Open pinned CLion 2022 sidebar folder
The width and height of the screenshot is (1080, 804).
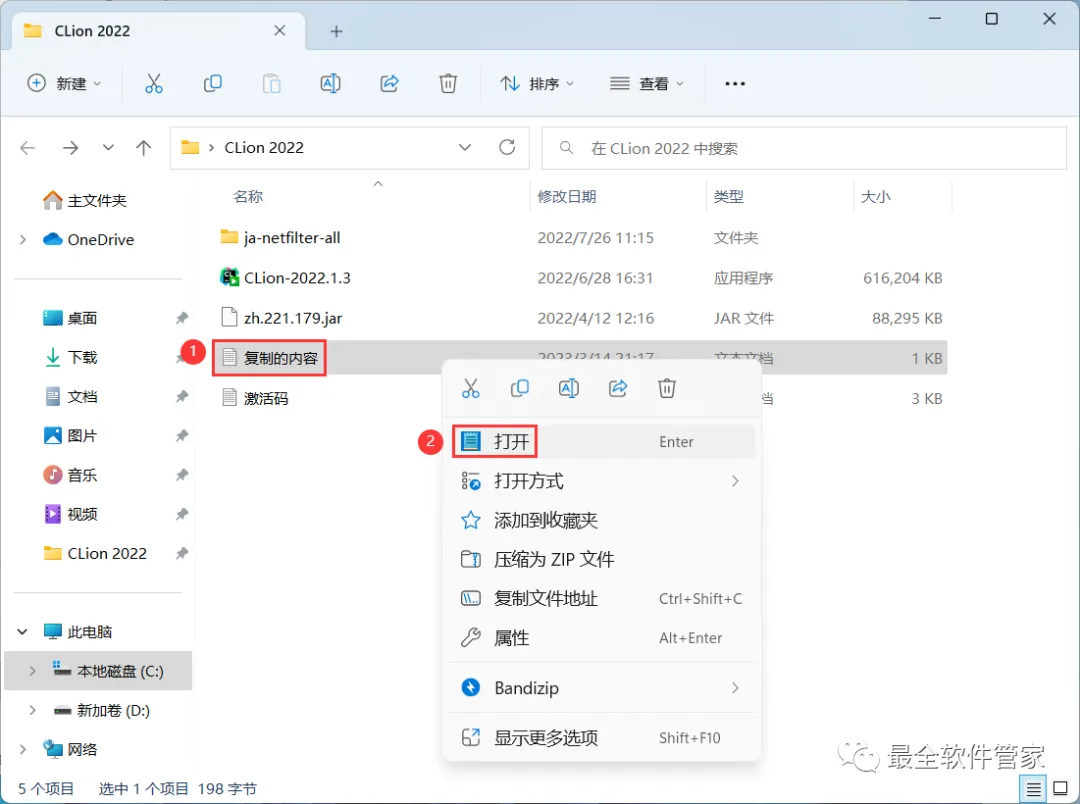coord(107,553)
